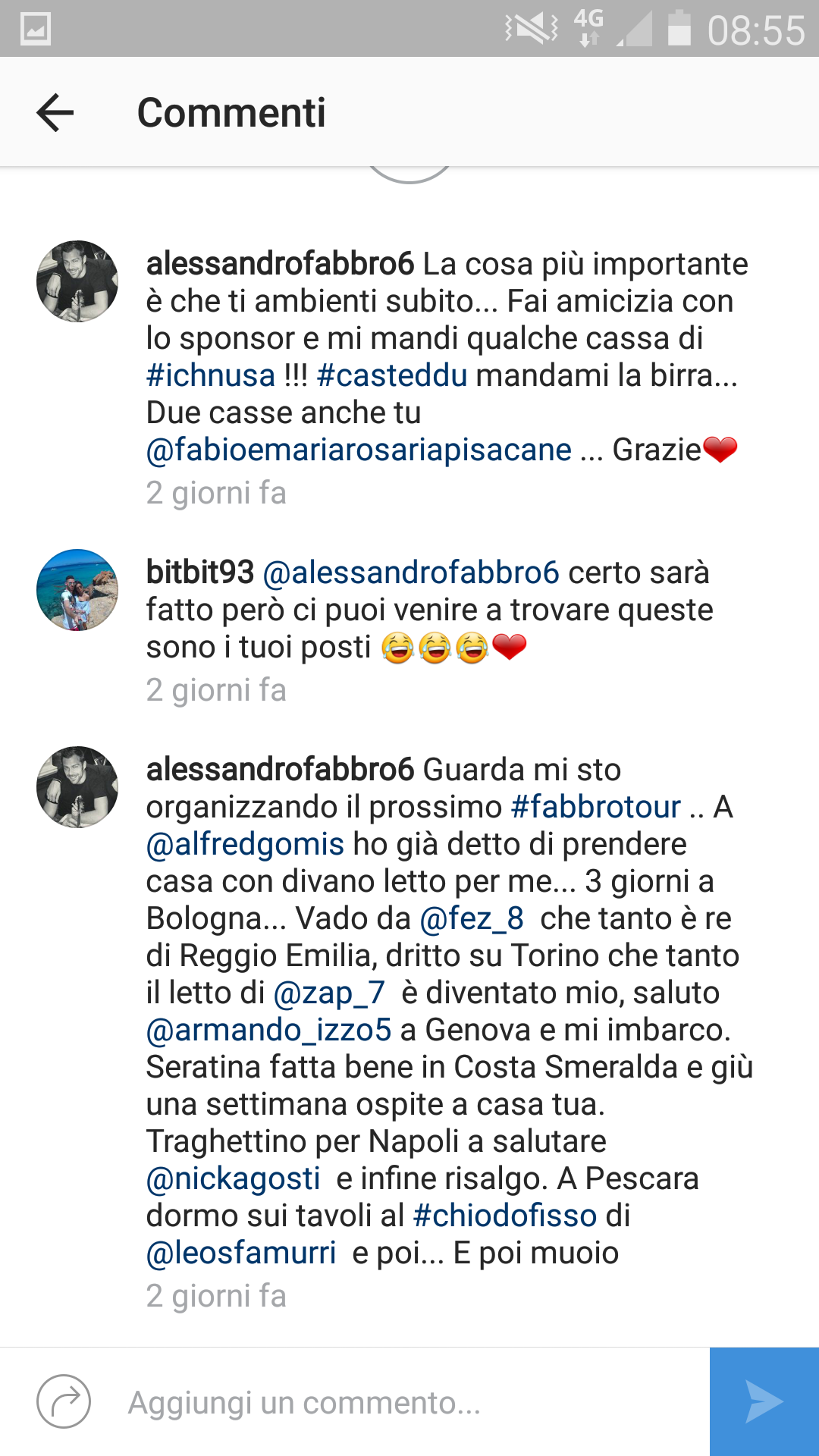Open the #ichnusa hashtag

[211, 375]
